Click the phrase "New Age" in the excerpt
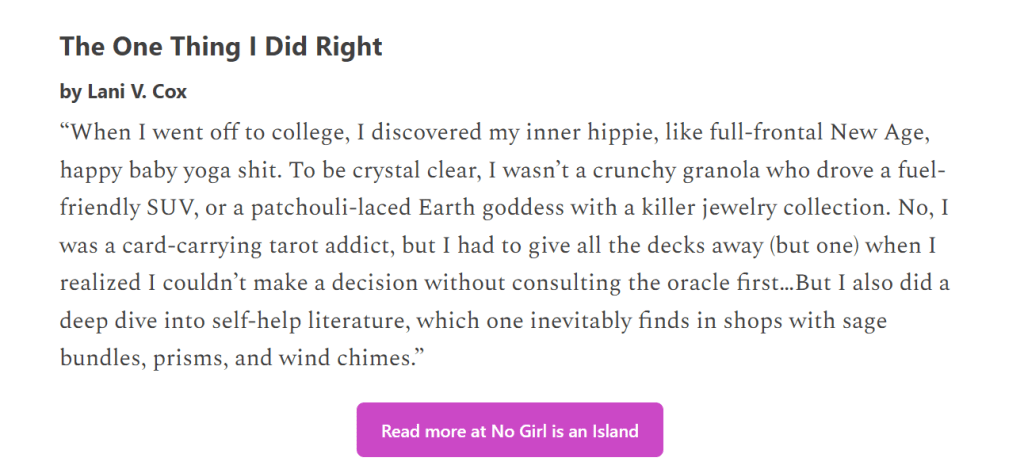Image resolution: width=1024 pixels, height=469 pixels. tap(892, 133)
